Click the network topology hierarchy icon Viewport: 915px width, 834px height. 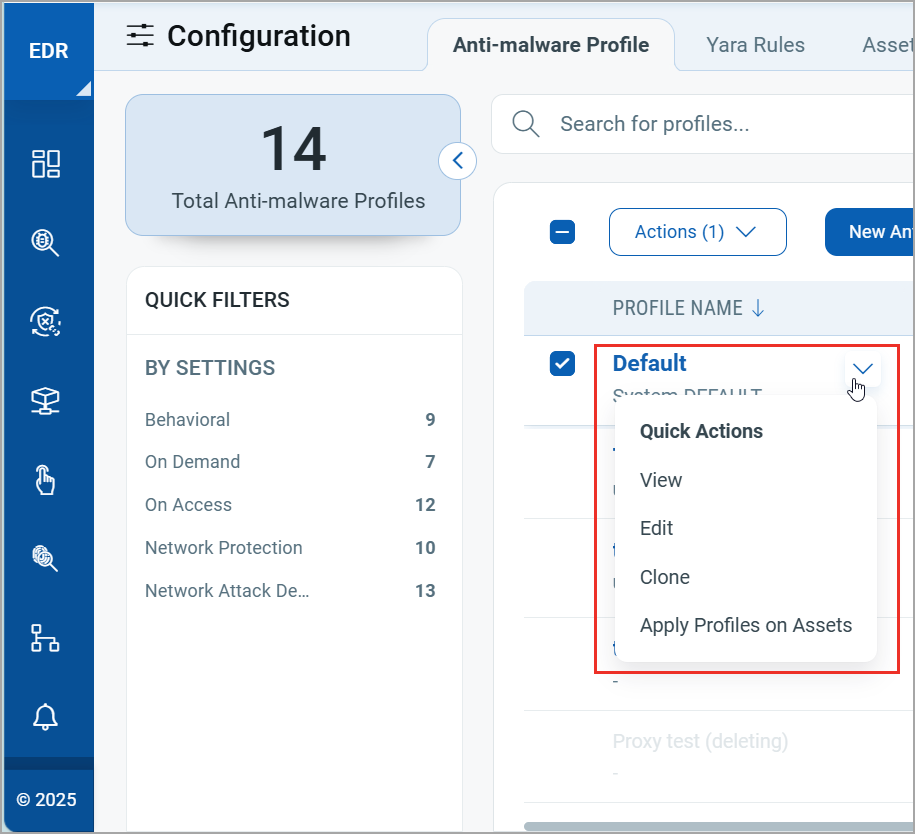click(x=45, y=637)
